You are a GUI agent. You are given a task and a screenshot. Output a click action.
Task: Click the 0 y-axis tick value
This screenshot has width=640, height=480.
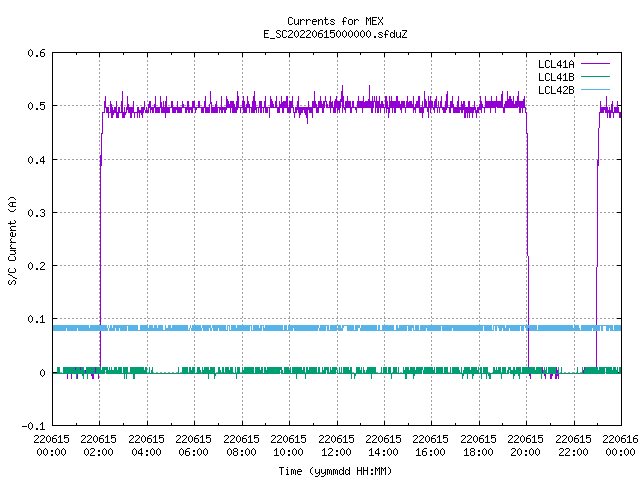pos(42,373)
